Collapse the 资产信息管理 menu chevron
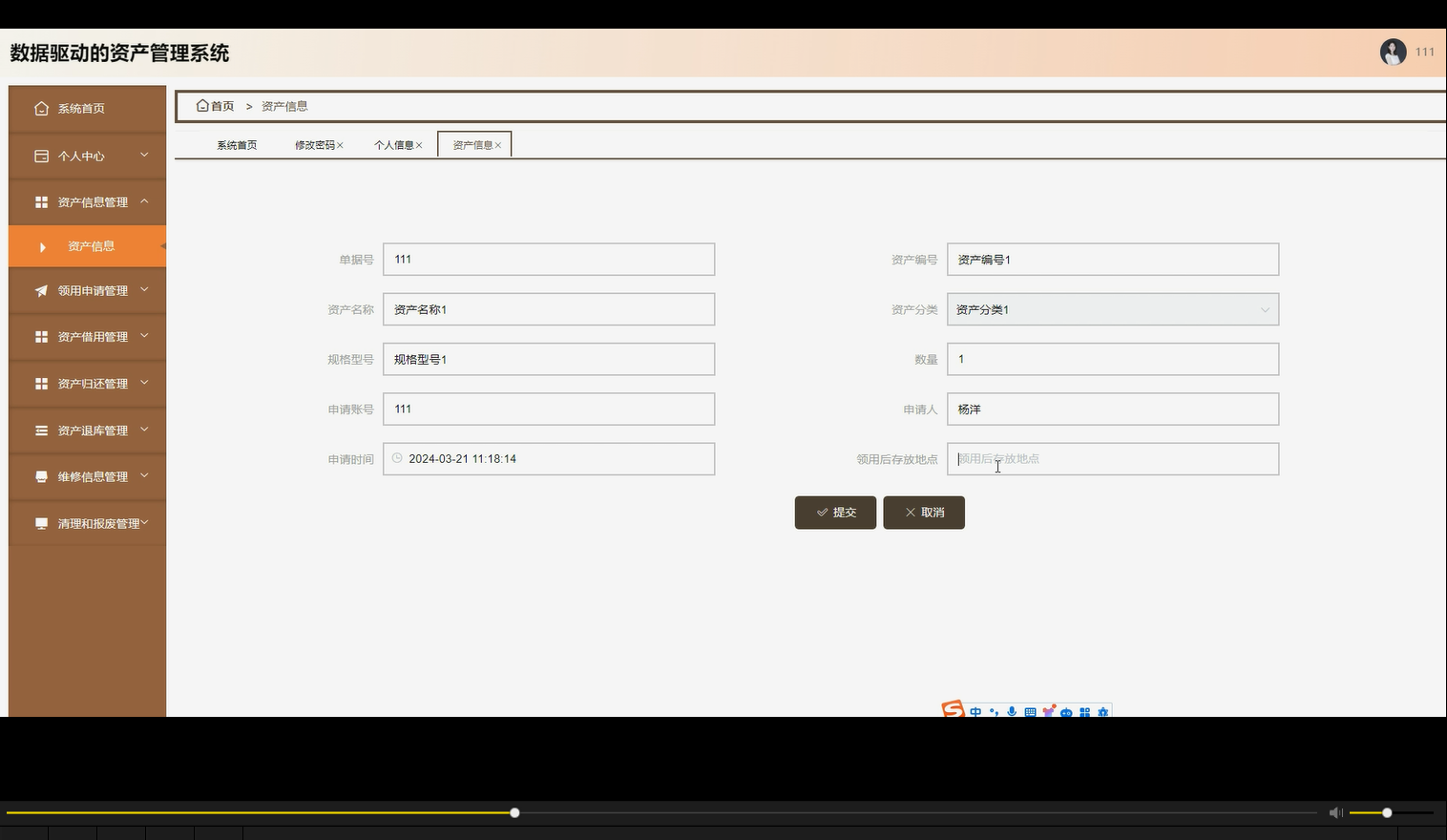 tap(144, 201)
